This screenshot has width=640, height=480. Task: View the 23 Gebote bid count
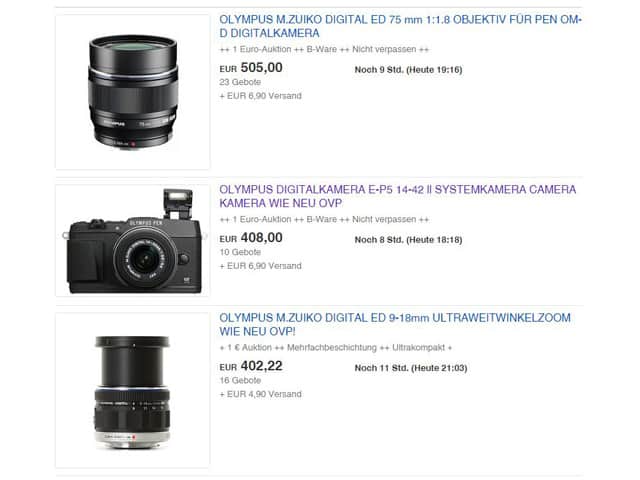pos(240,82)
